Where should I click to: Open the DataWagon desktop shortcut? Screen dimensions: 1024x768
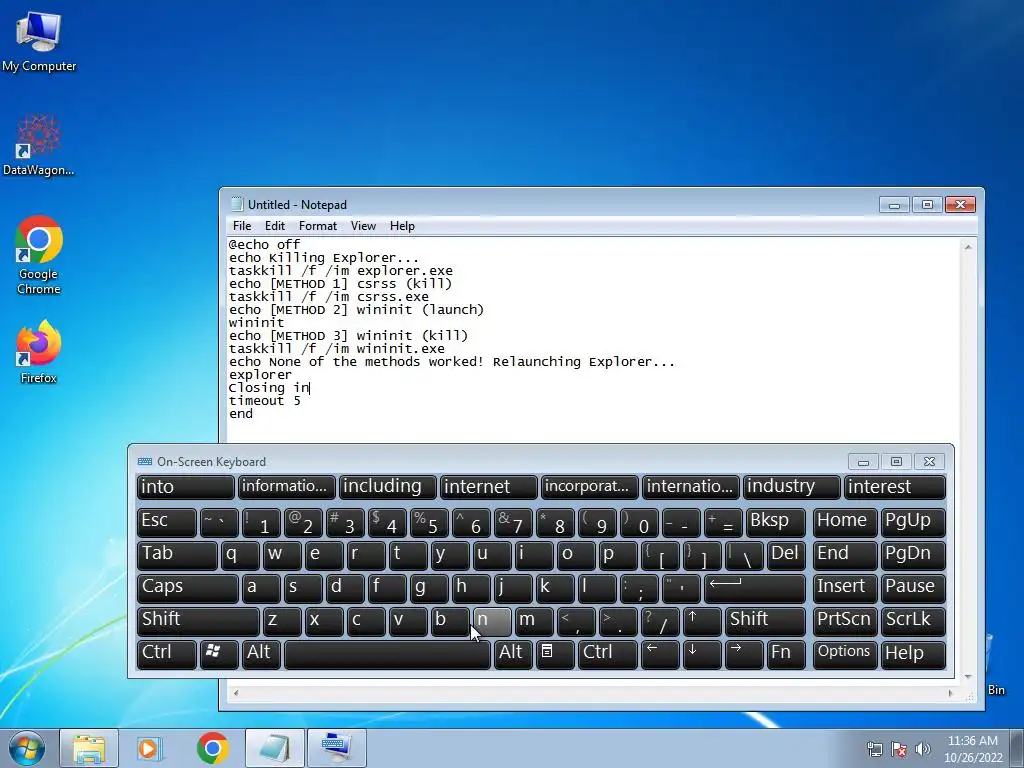point(39,145)
